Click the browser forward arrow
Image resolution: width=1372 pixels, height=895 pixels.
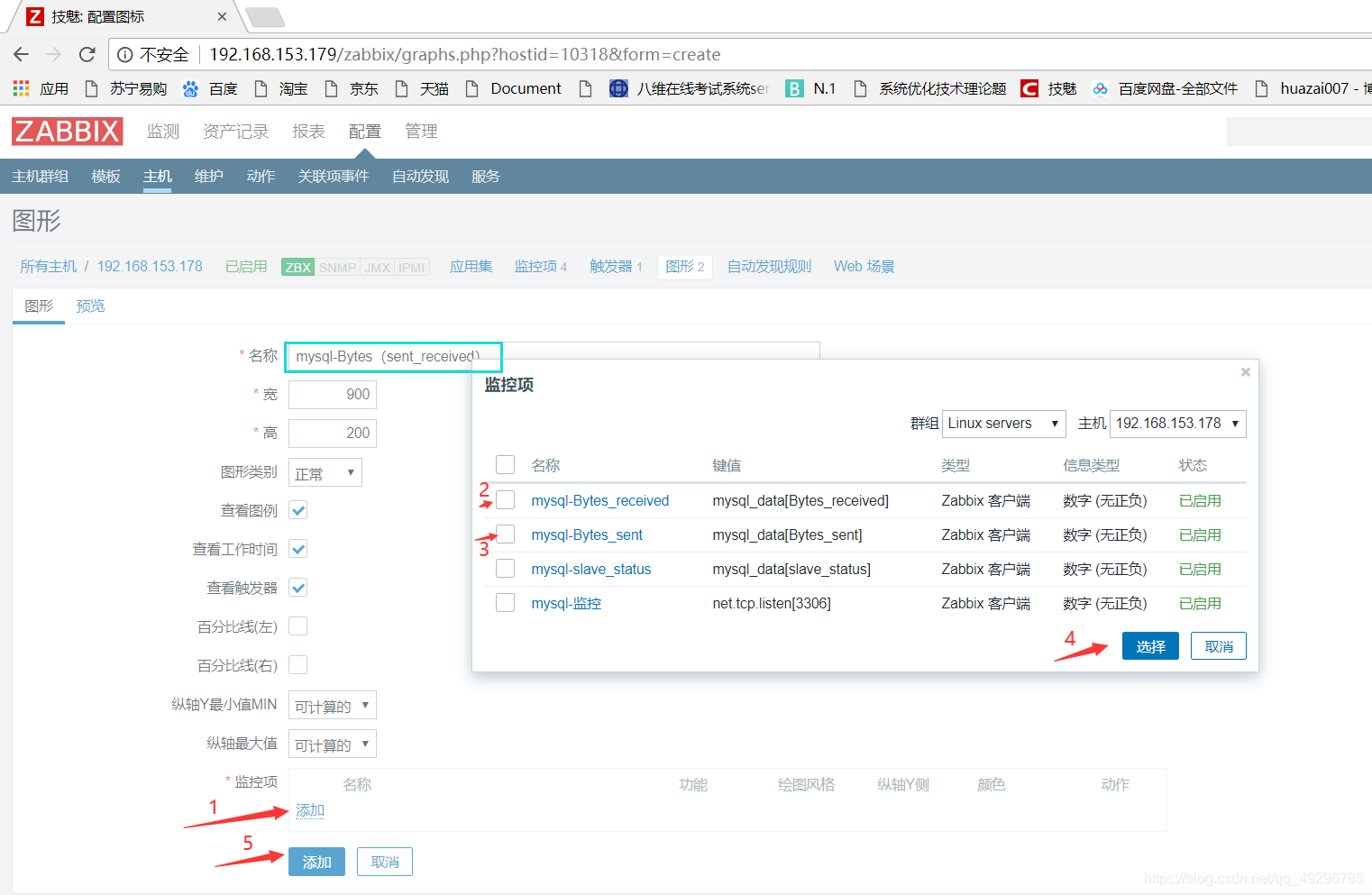coord(54,54)
